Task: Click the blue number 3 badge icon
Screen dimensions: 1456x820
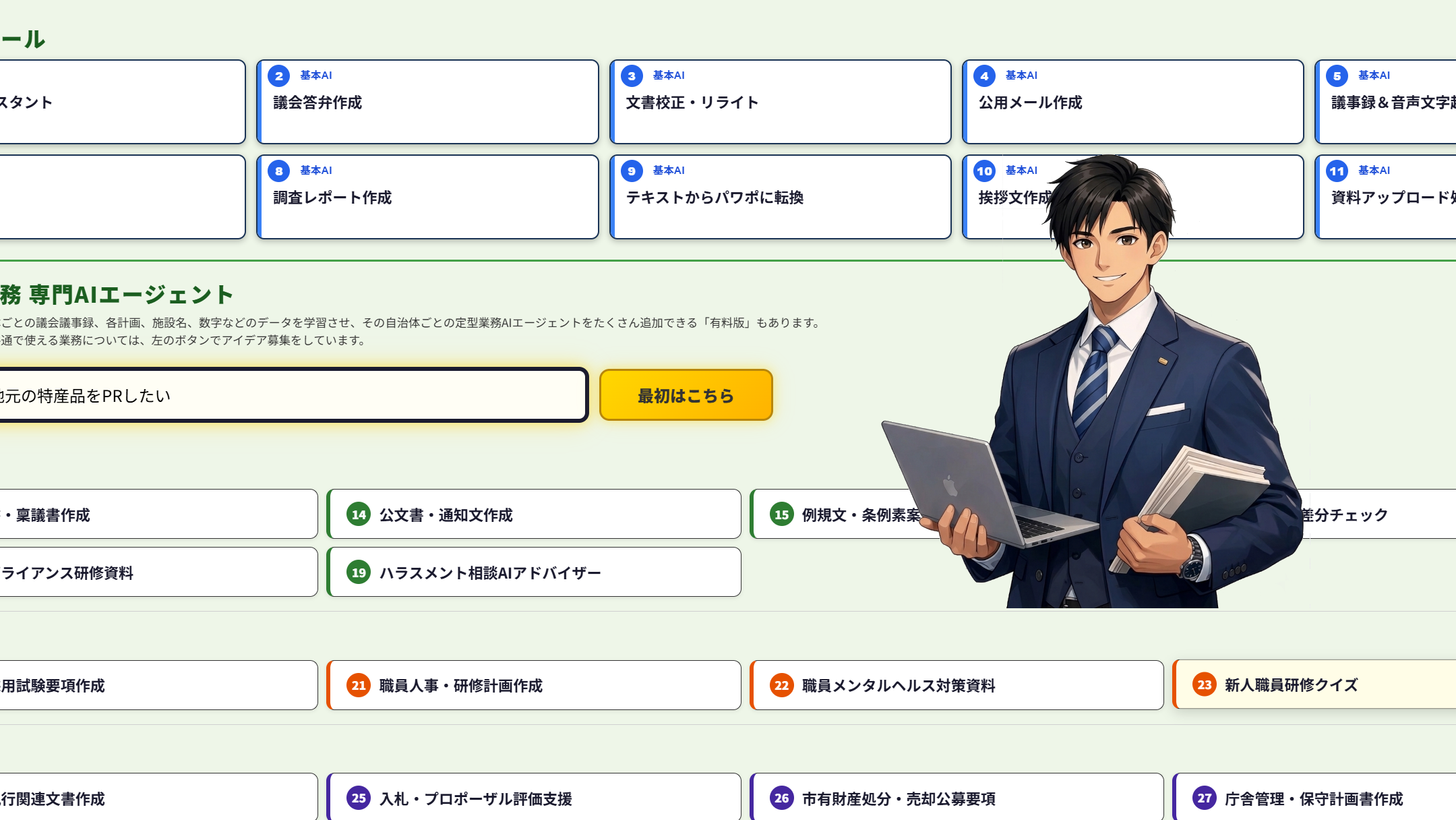Action: (x=632, y=76)
